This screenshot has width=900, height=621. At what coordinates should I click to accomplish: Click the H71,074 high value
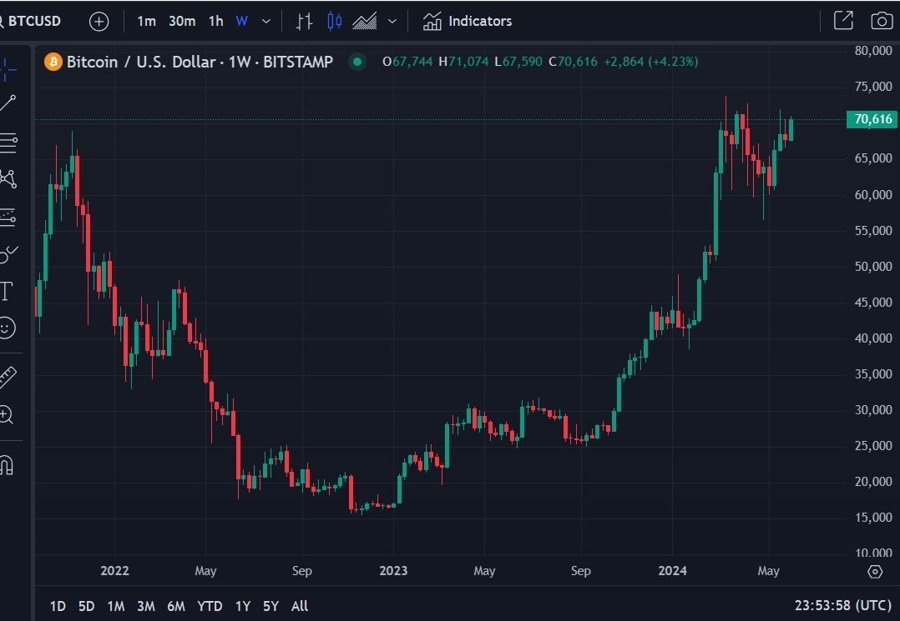point(463,61)
